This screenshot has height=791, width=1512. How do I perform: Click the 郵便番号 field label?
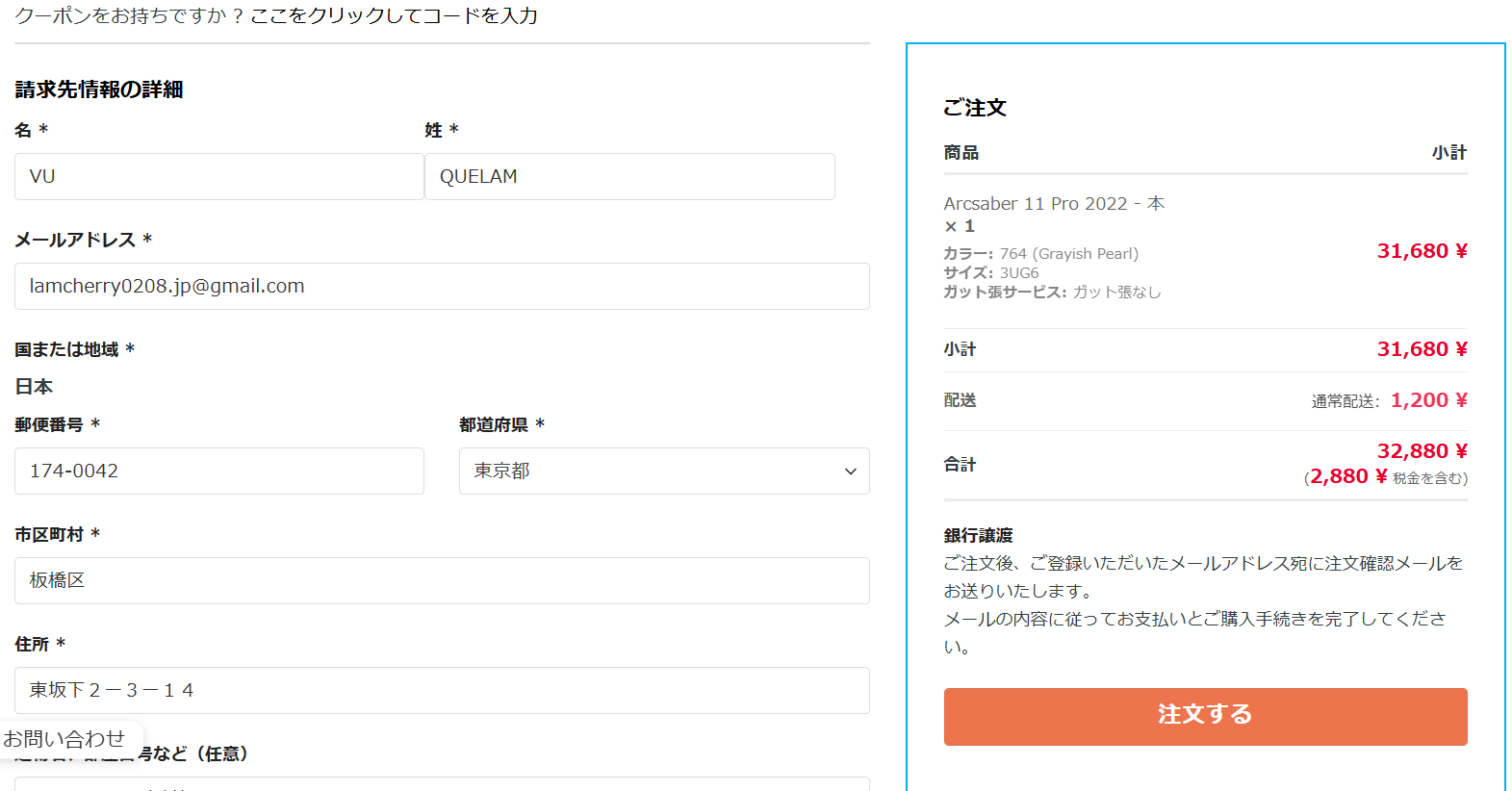click(x=49, y=424)
